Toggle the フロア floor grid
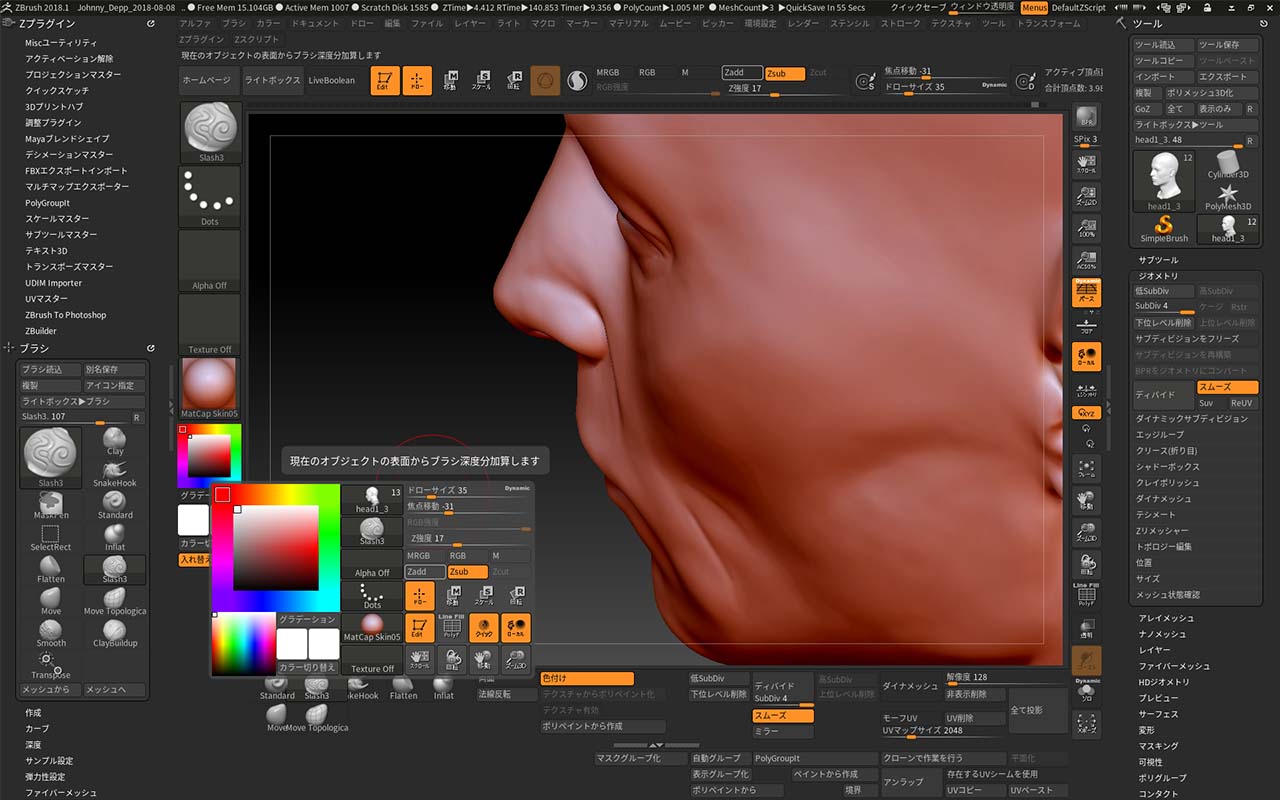 tap(1086, 324)
